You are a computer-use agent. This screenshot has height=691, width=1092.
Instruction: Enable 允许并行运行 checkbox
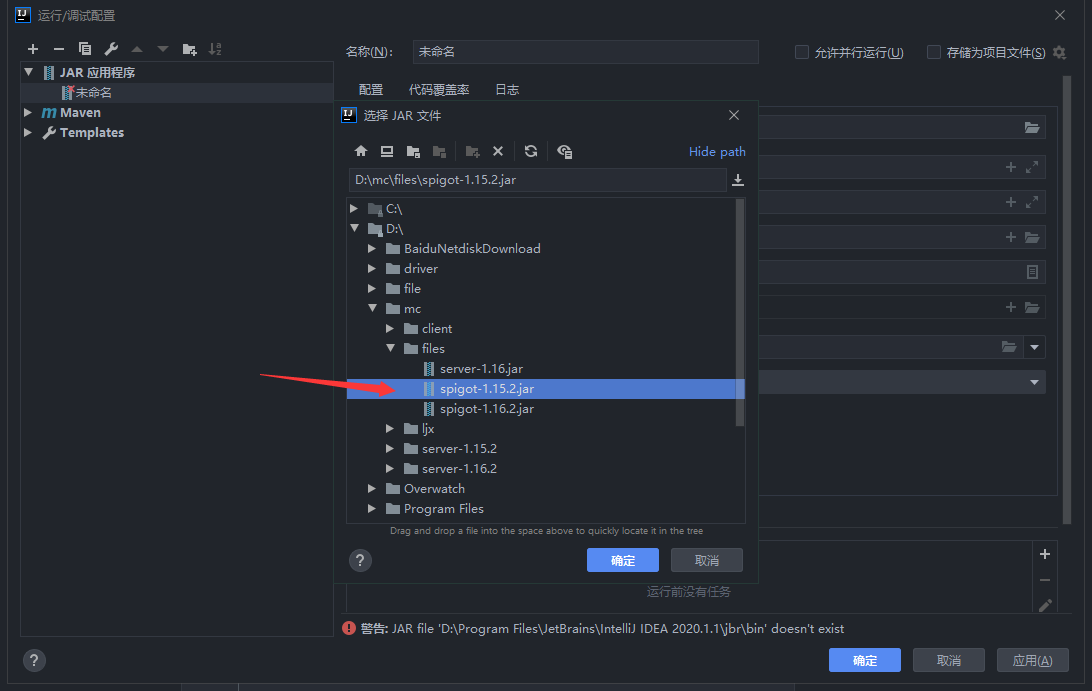tap(802, 52)
